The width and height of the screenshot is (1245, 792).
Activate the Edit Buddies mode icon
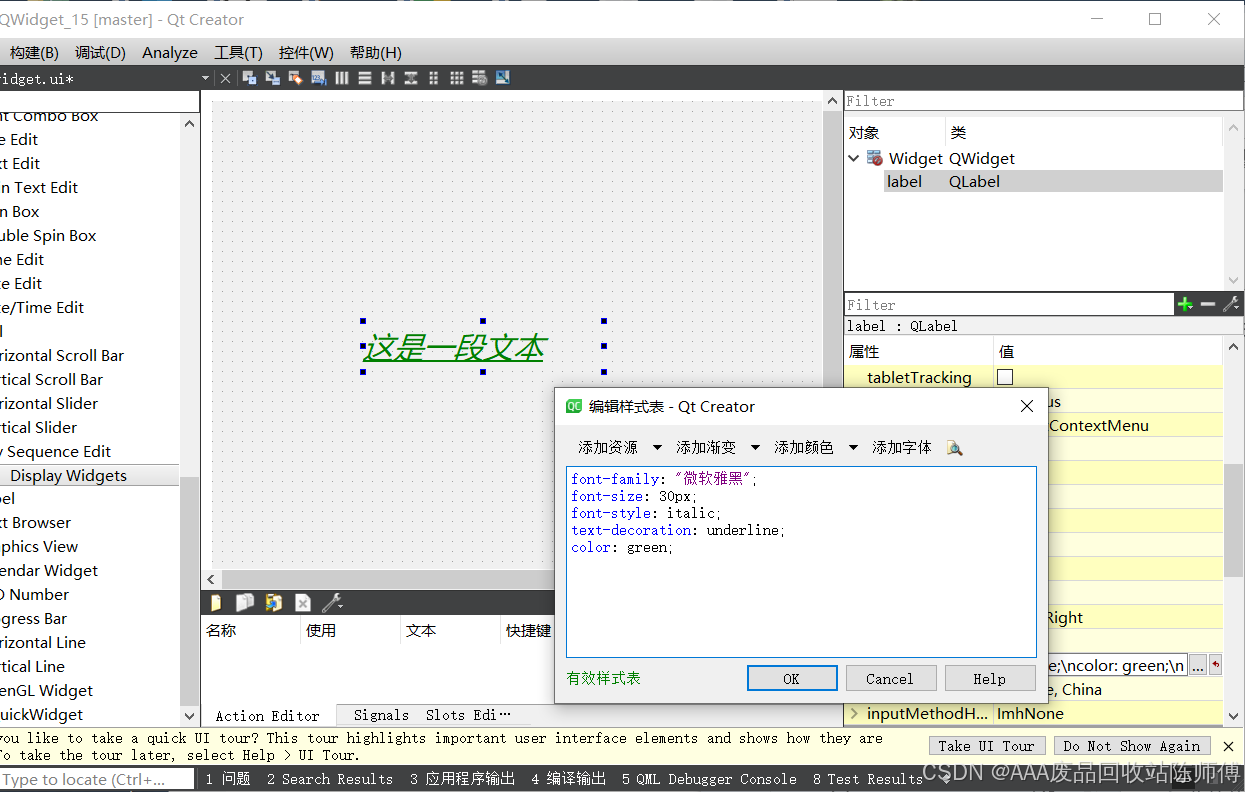tap(295, 78)
